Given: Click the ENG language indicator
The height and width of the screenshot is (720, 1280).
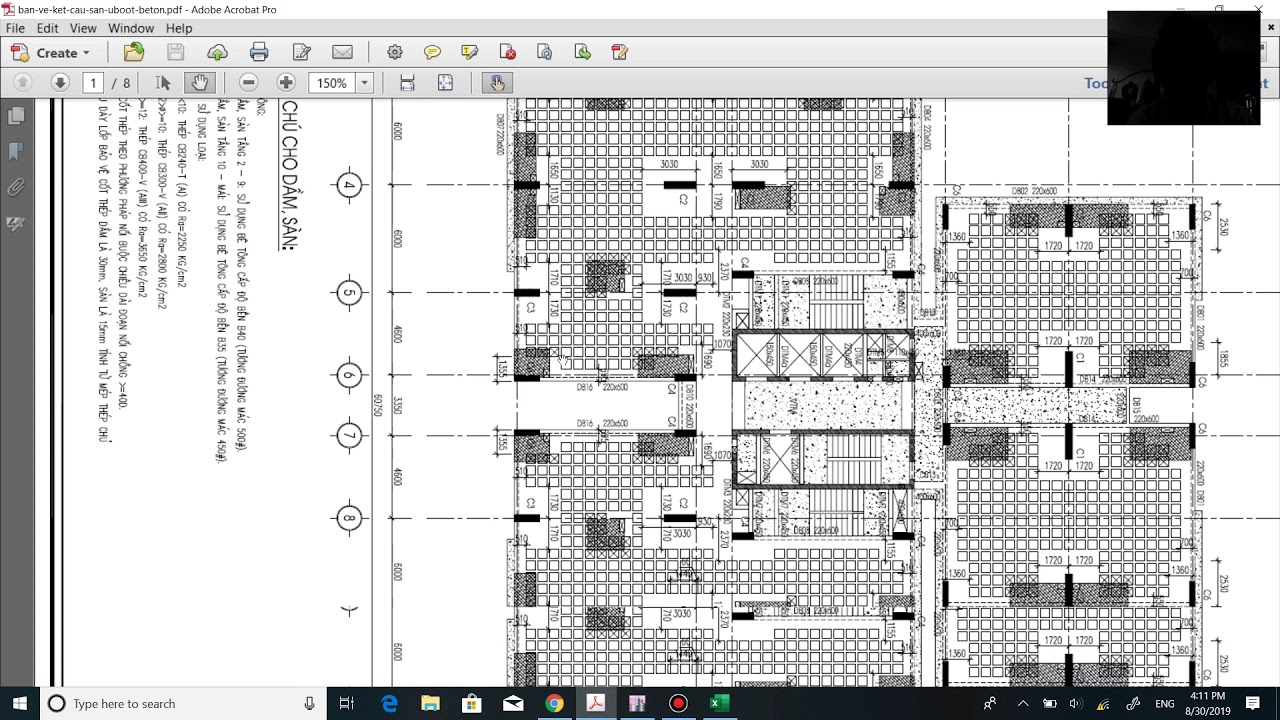Looking at the screenshot, I should tap(1165, 704).
